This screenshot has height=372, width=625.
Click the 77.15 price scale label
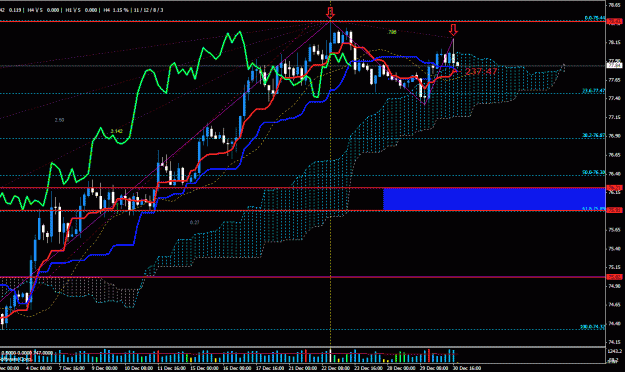pyautogui.click(x=614, y=117)
